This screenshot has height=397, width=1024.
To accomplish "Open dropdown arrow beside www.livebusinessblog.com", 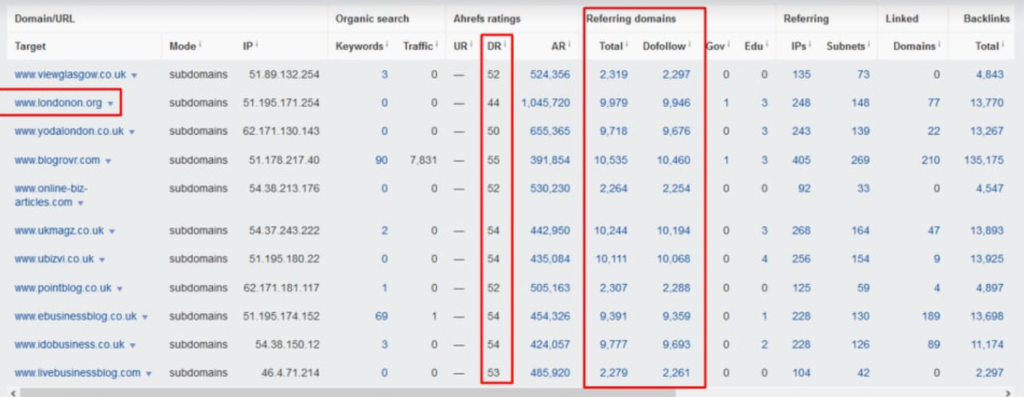I will 148,374.
